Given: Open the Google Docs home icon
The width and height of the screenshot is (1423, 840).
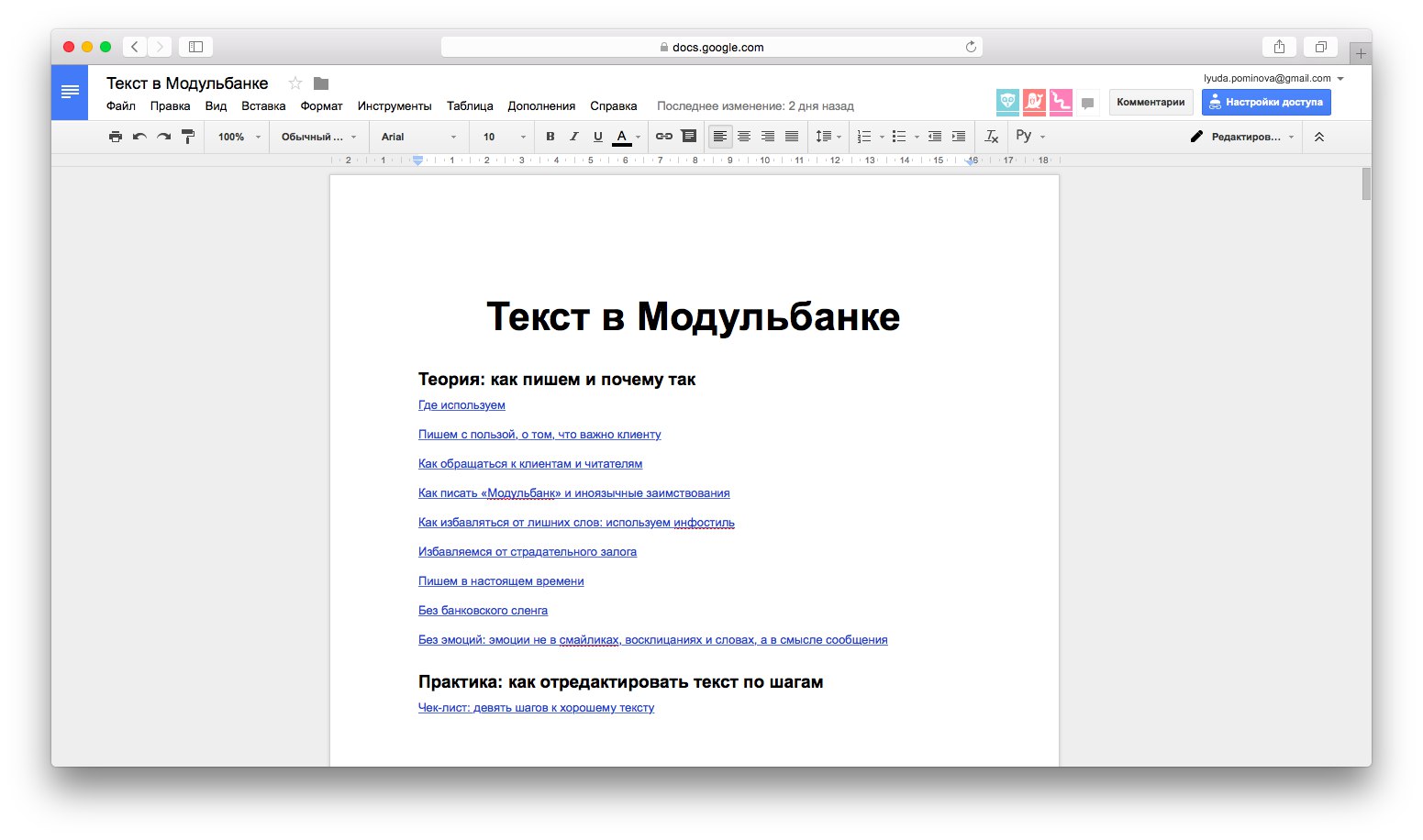Looking at the screenshot, I should pos(70,93).
